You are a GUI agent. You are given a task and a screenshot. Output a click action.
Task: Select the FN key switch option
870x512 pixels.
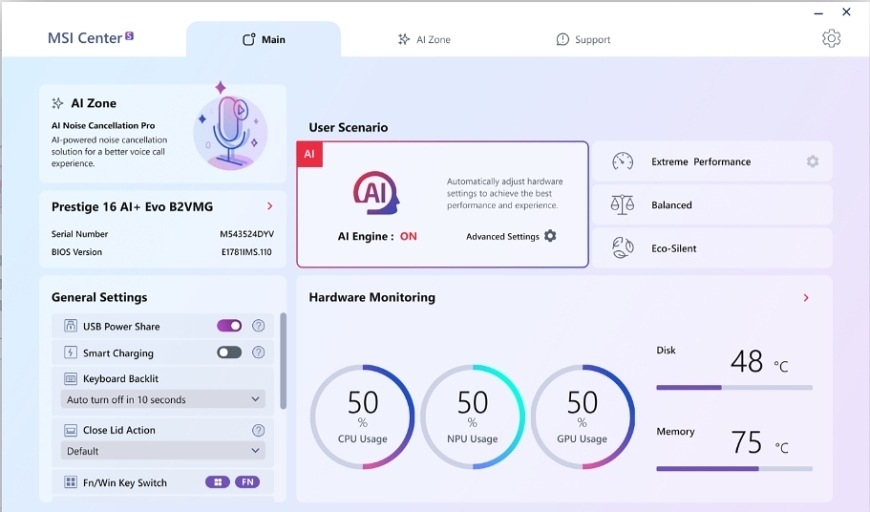tap(247, 482)
